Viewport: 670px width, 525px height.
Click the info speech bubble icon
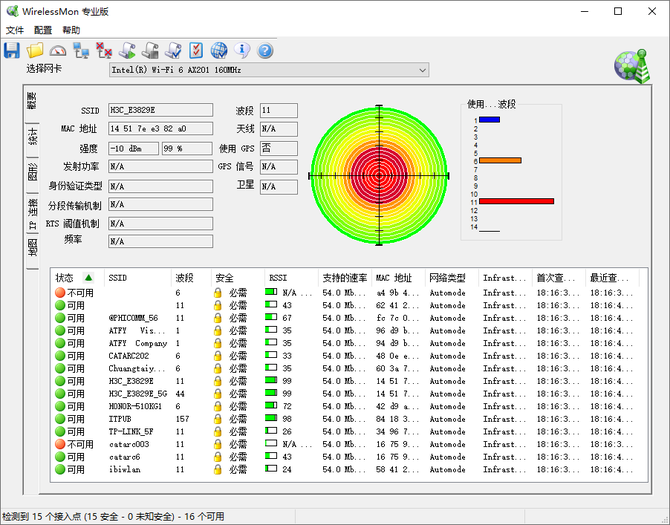tap(242, 50)
